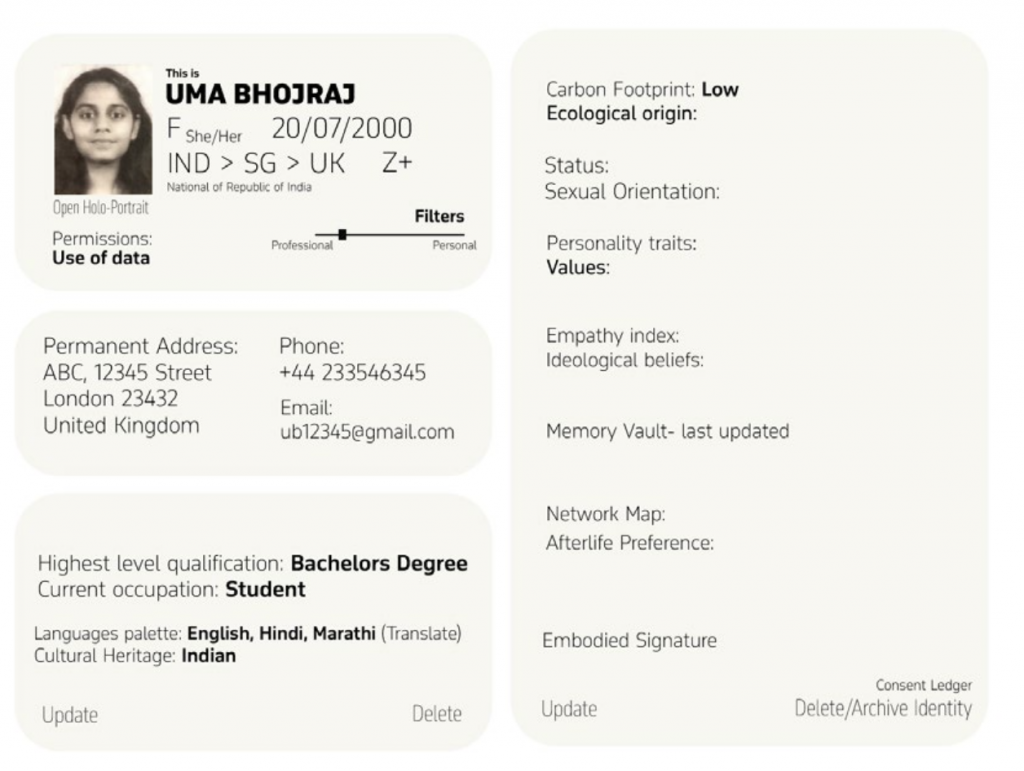Click the Embodied Signature field
1024x771 pixels.
click(629, 640)
